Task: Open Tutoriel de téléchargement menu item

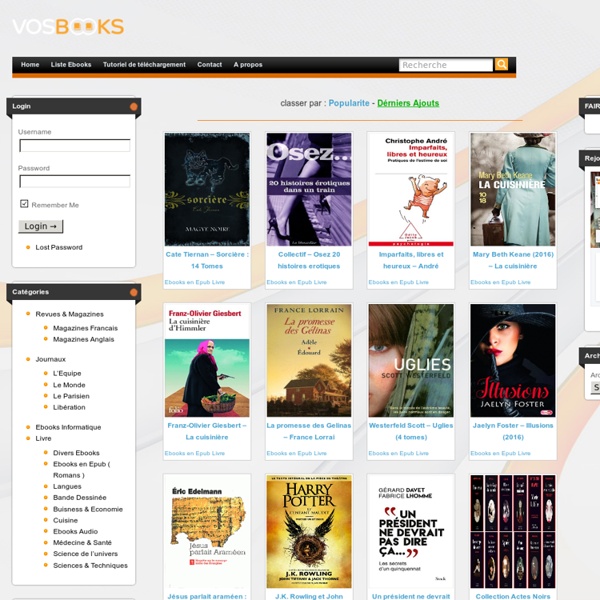Action: coord(144,65)
